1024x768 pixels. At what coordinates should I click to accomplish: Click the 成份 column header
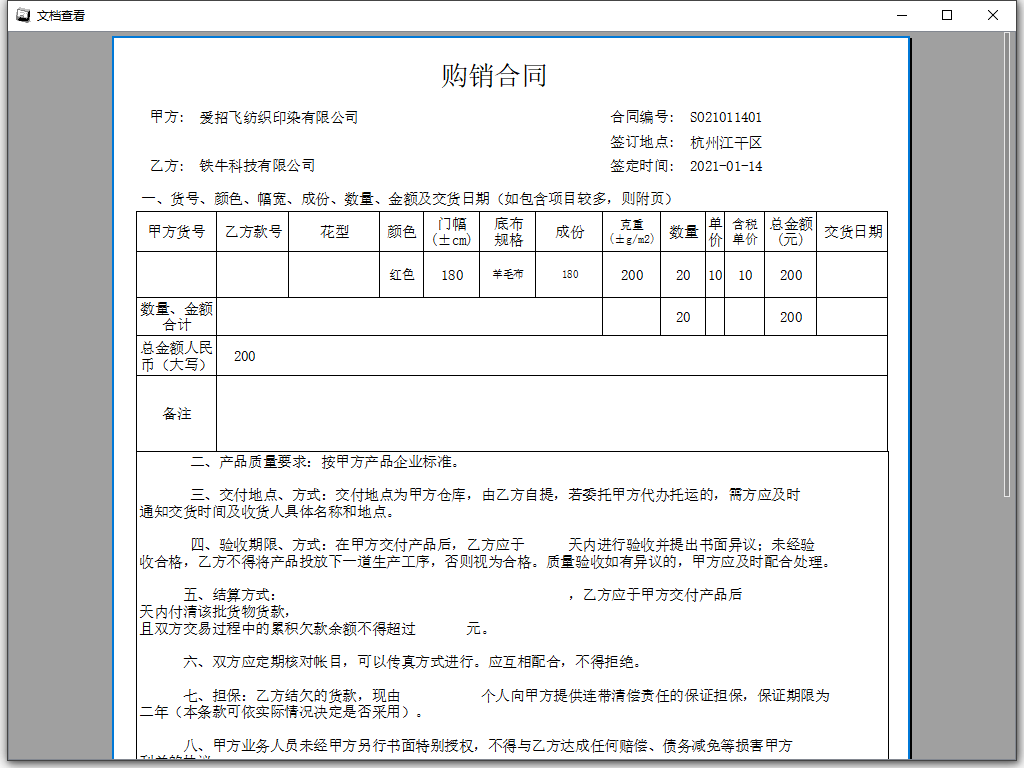pyautogui.click(x=569, y=232)
